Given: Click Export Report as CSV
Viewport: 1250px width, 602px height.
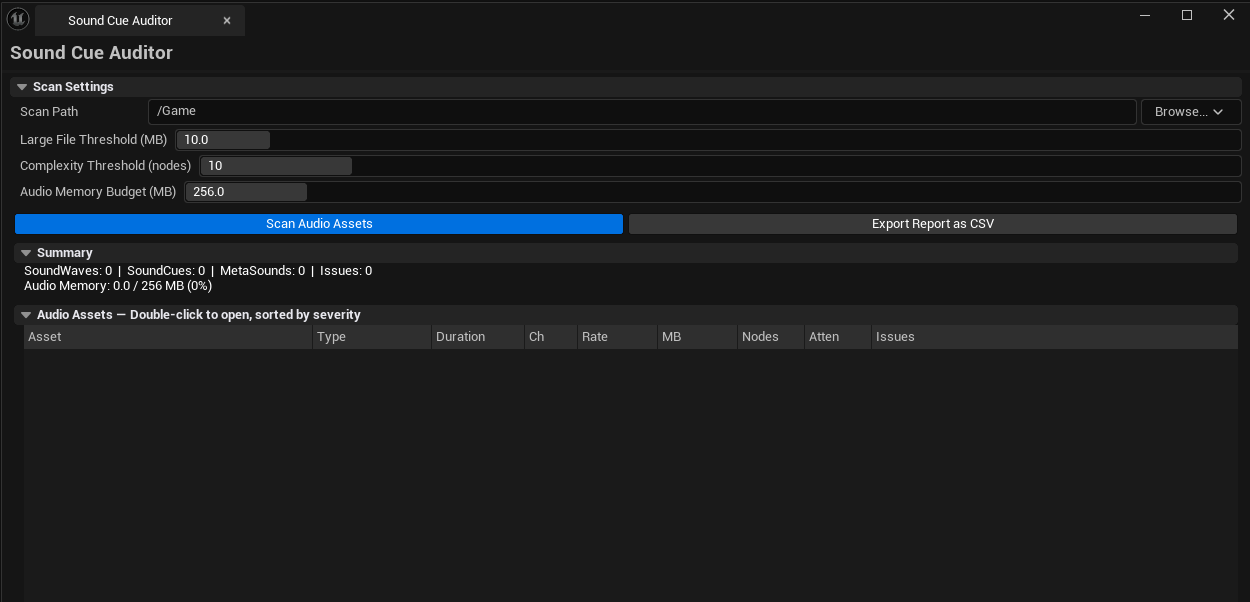Looking at the screenshot, I should 933,224.
